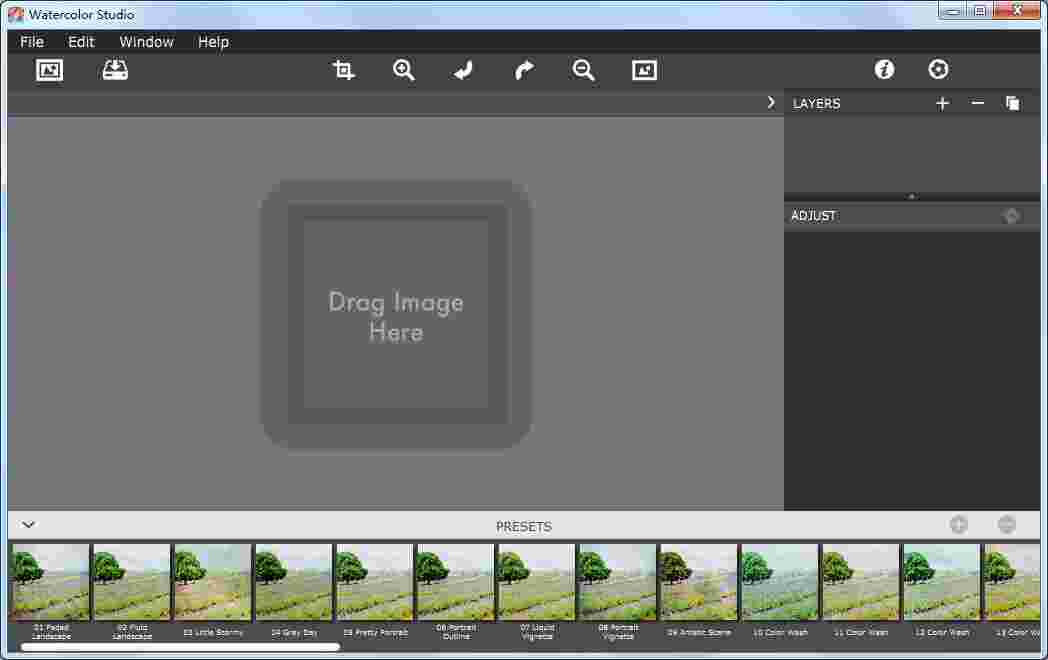Viewport: 1048px width, 660px height.
Task: Redo the last action
Action: tap(523, 69)
